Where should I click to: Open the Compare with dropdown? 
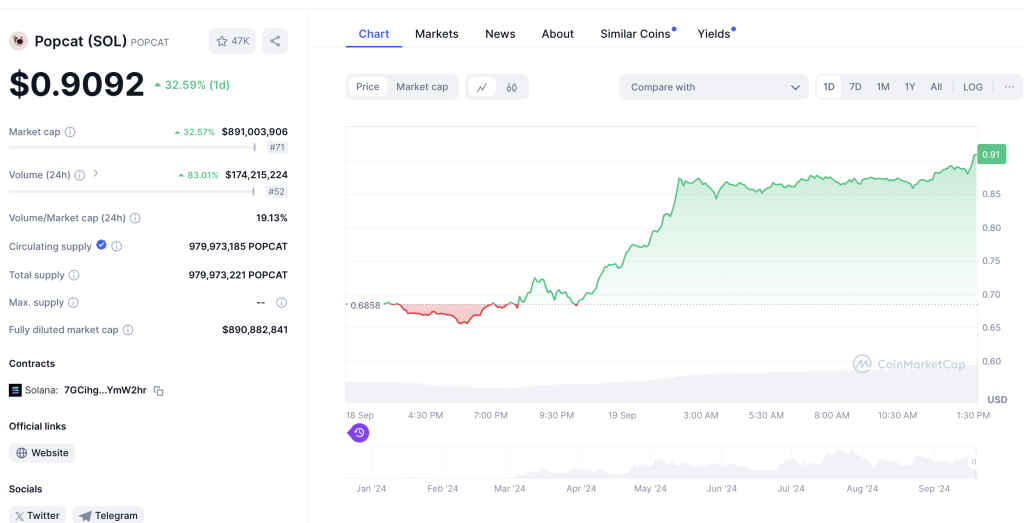point(714,87)
